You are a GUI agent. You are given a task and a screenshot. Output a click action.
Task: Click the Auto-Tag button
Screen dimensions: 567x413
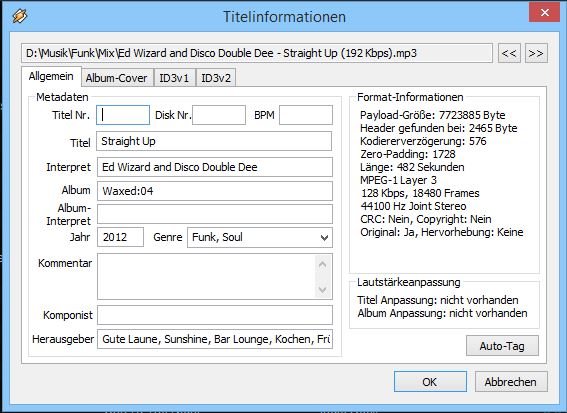[502, 346]
